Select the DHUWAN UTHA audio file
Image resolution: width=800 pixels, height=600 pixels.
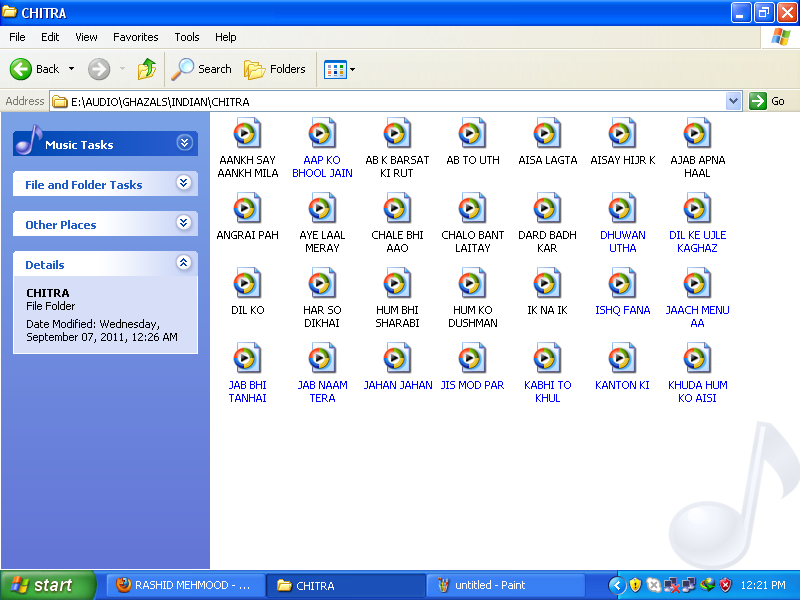tap(622, 209)
